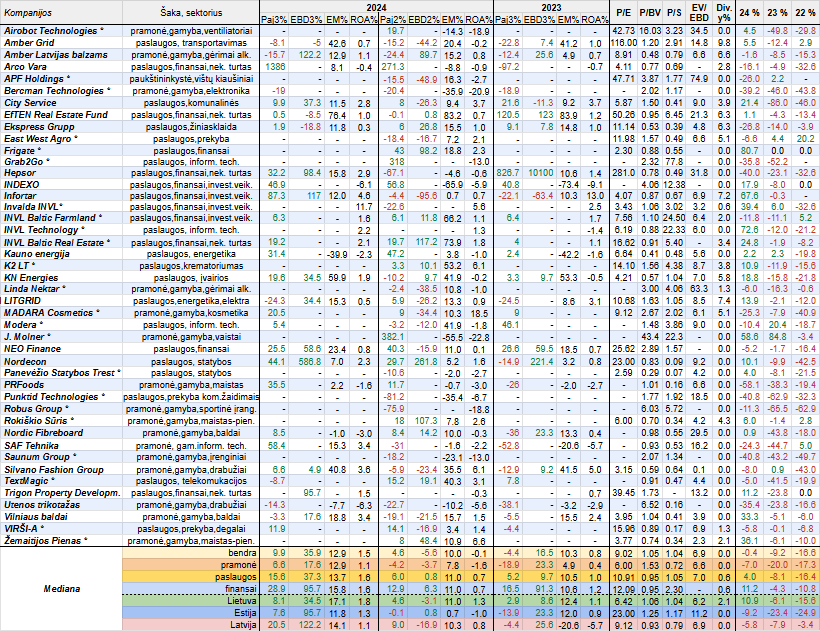820x631 pixels.
Task: Select the "Nordecon" company cell
Action: coord(61,362)
